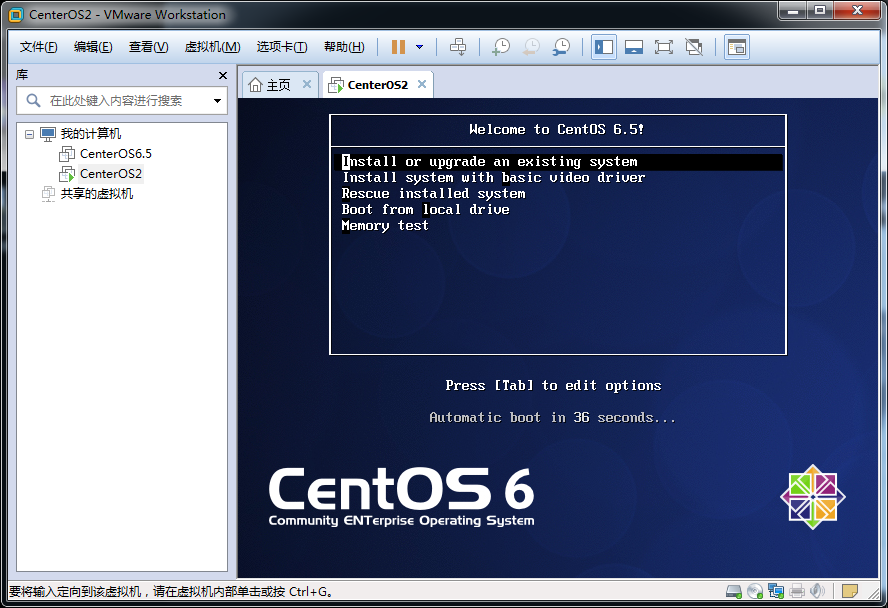Open the library search dropdown arrow
Image resolution: width=888 pixels, height=608 pixels.
coord(217,101)
